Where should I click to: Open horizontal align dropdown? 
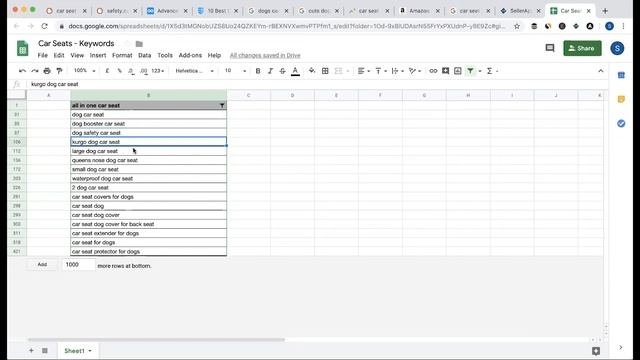pos(364,71)
